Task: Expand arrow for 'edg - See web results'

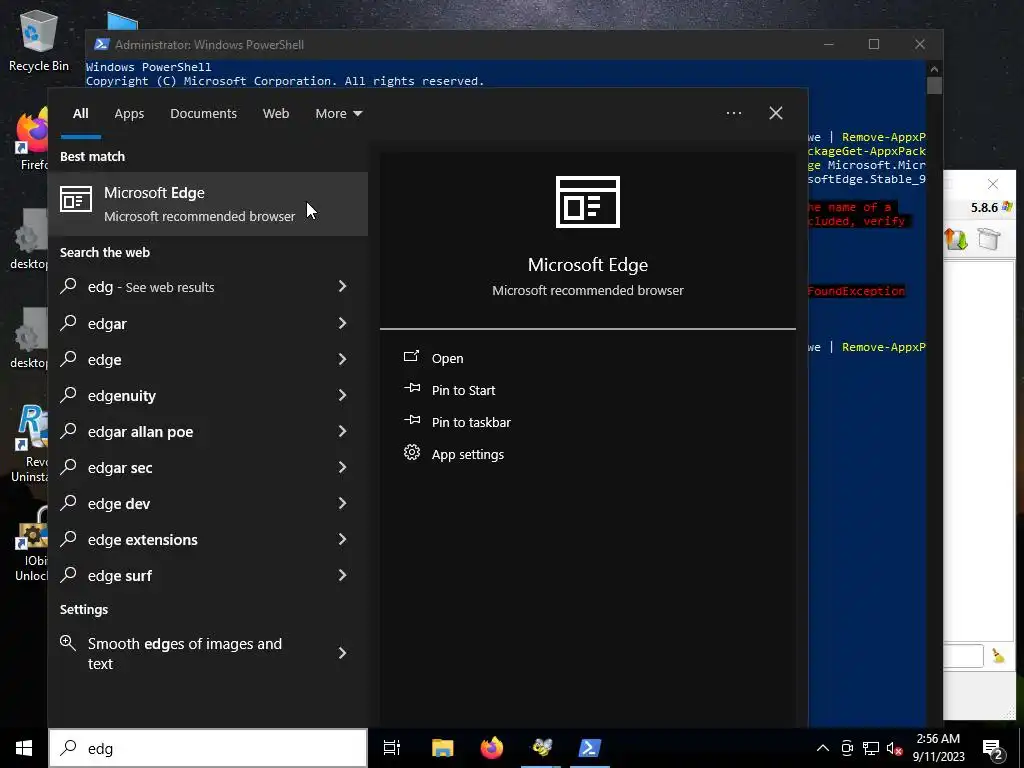Action: click(342, 286)
